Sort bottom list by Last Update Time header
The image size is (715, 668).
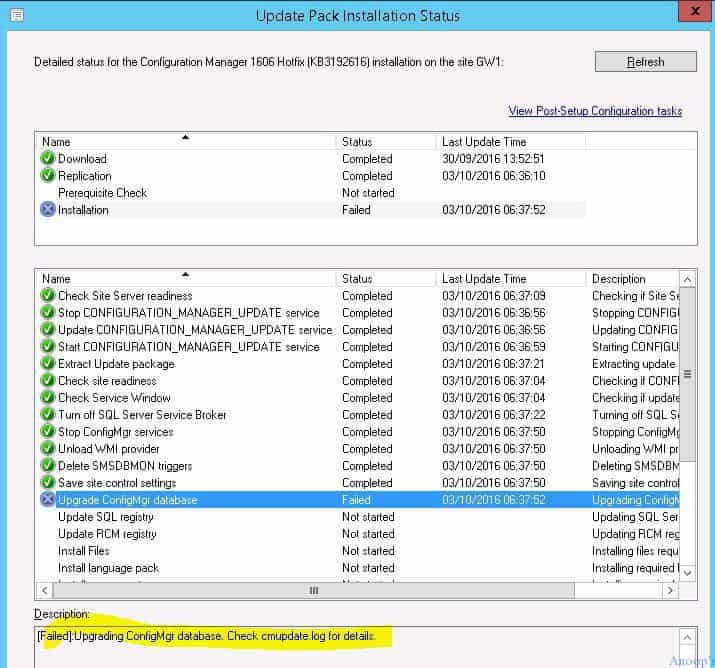511,278
